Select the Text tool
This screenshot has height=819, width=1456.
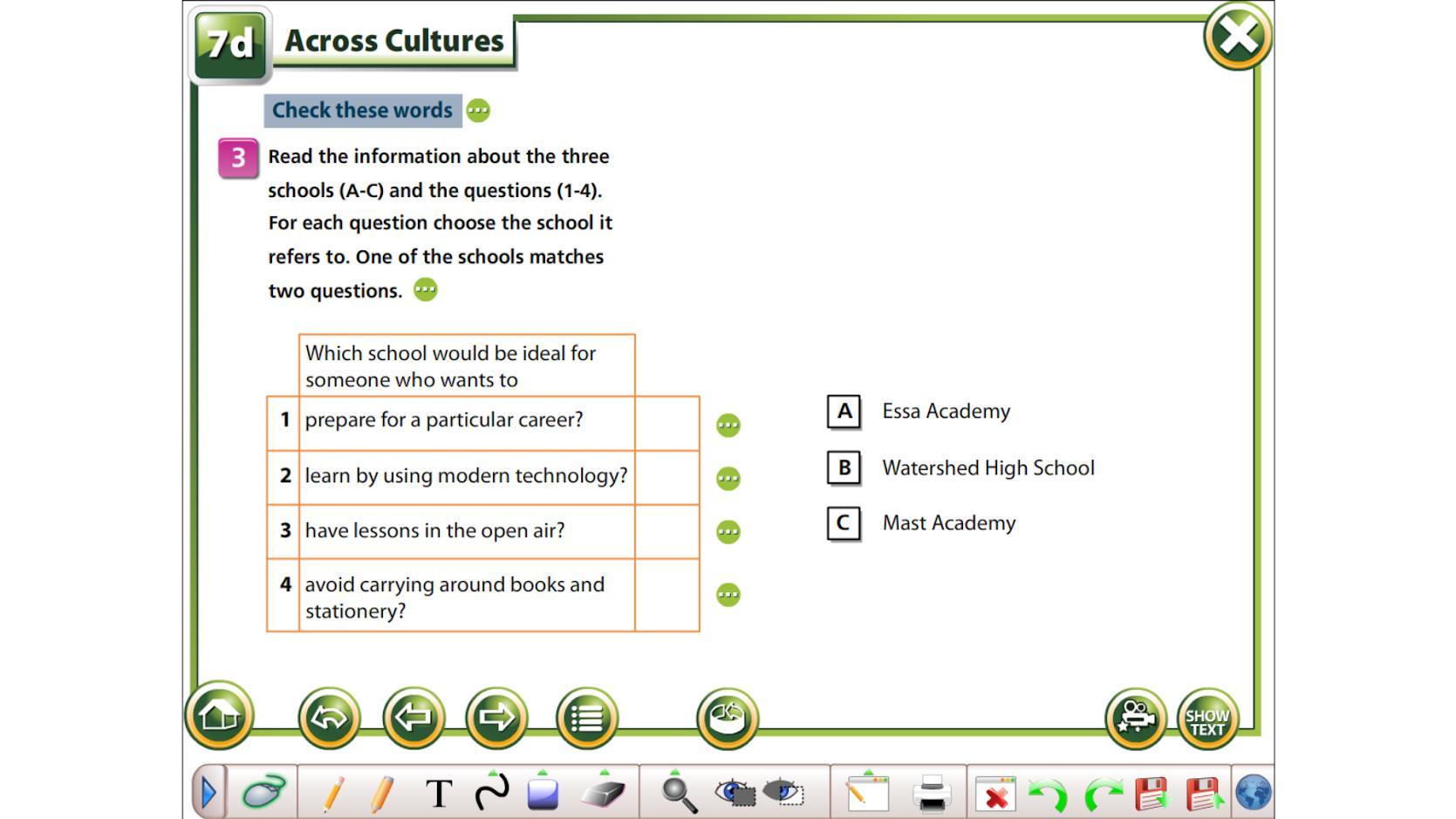click(x=439, y=794)
